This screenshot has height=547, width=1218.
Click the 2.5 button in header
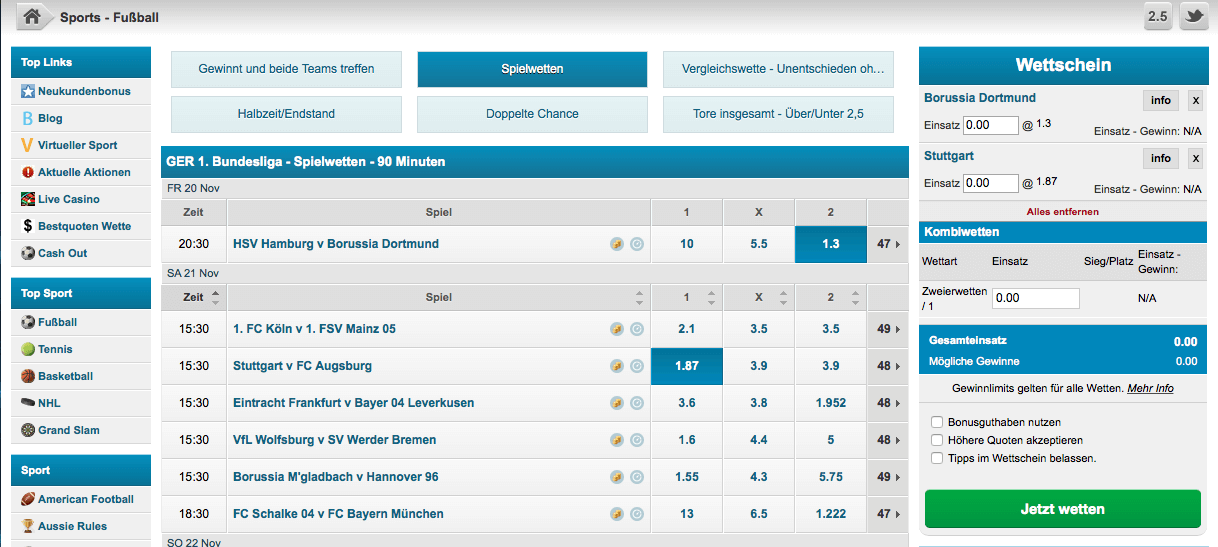point(1158,17)
